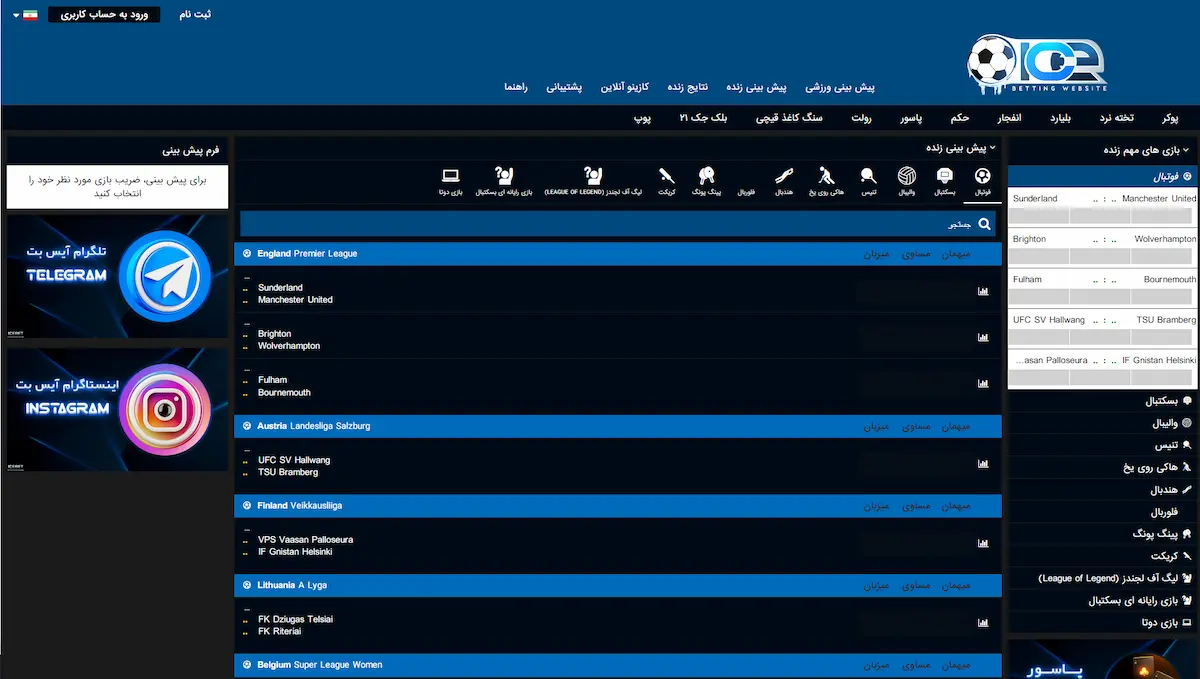Select the League of Legend icon in the live sports bar
1200x679 pixels.
(x=591, y=176)
